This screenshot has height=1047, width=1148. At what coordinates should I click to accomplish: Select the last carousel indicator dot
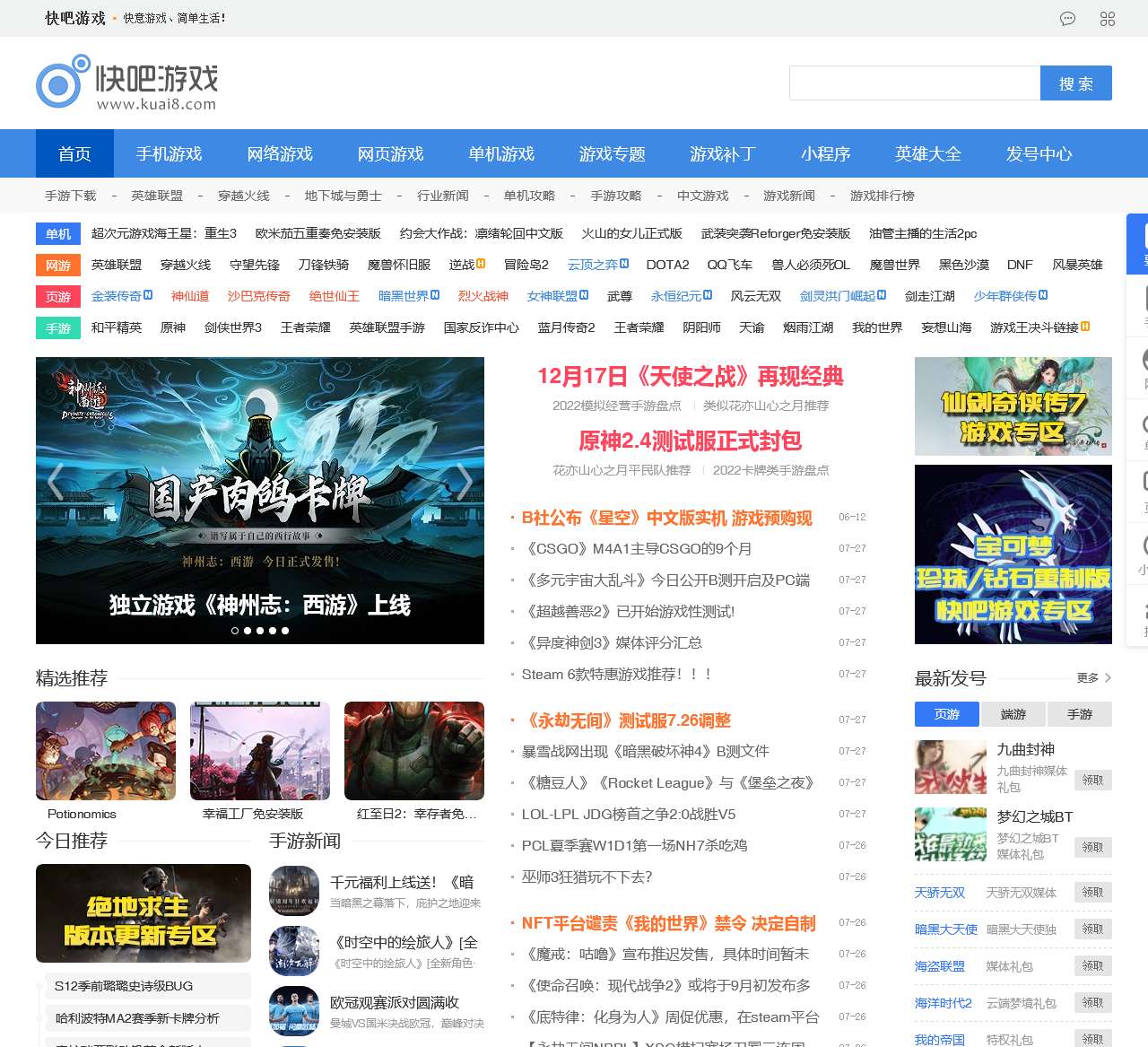[285, 631]
